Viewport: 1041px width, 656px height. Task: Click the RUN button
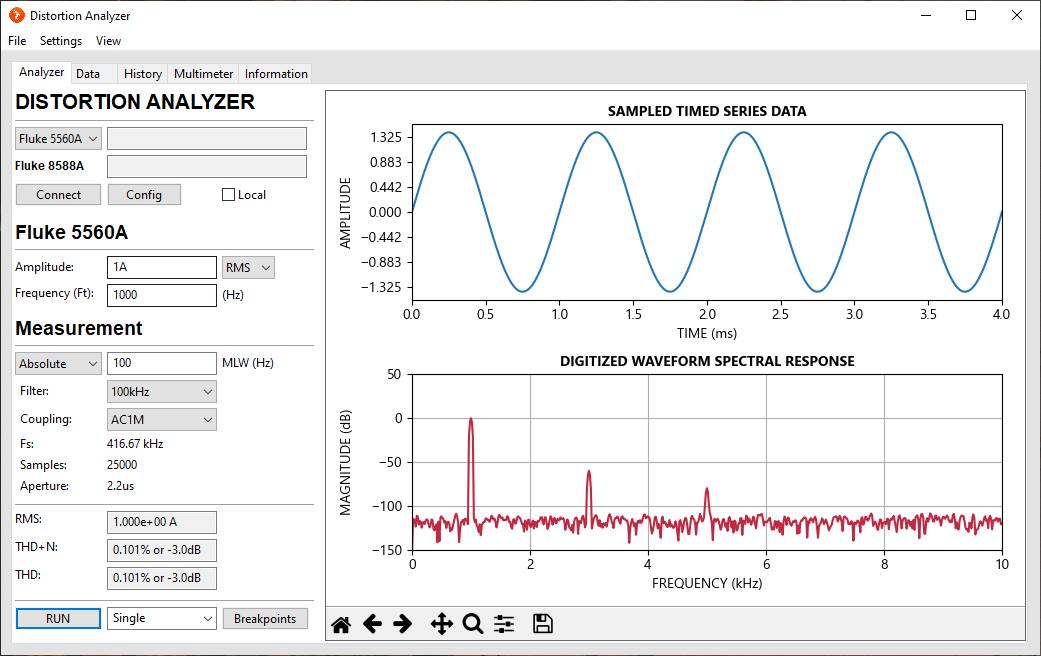58,618
